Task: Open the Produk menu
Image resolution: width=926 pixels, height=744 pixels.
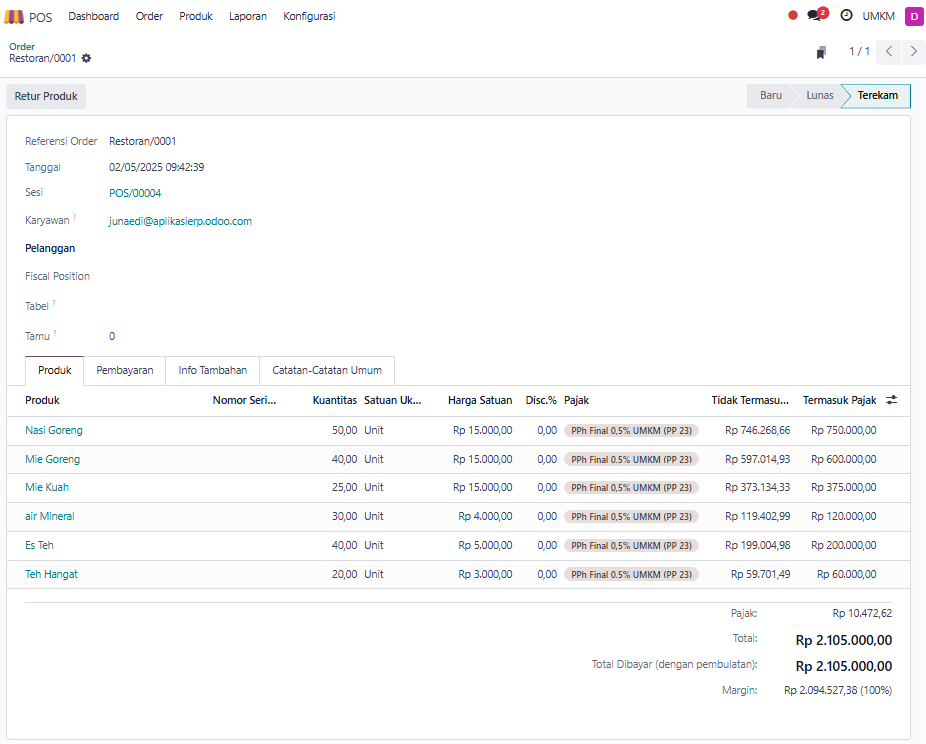Action: [196, 17]
